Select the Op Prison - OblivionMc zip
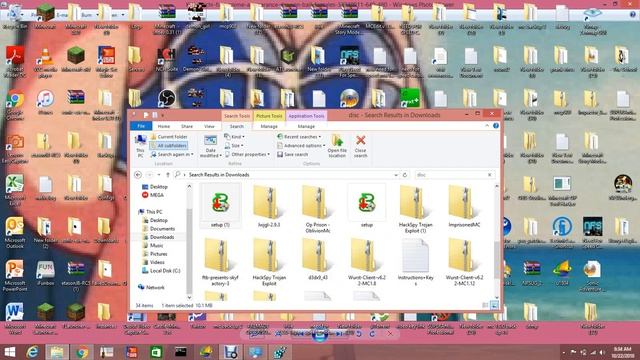 click(318, 208)
